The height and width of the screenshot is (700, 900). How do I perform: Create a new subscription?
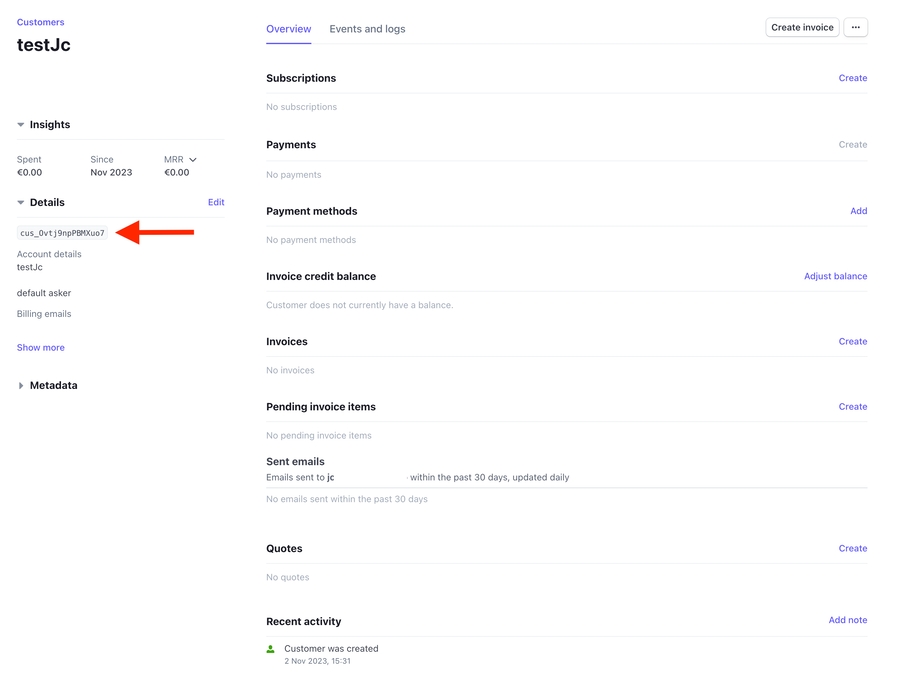point(852,78)
